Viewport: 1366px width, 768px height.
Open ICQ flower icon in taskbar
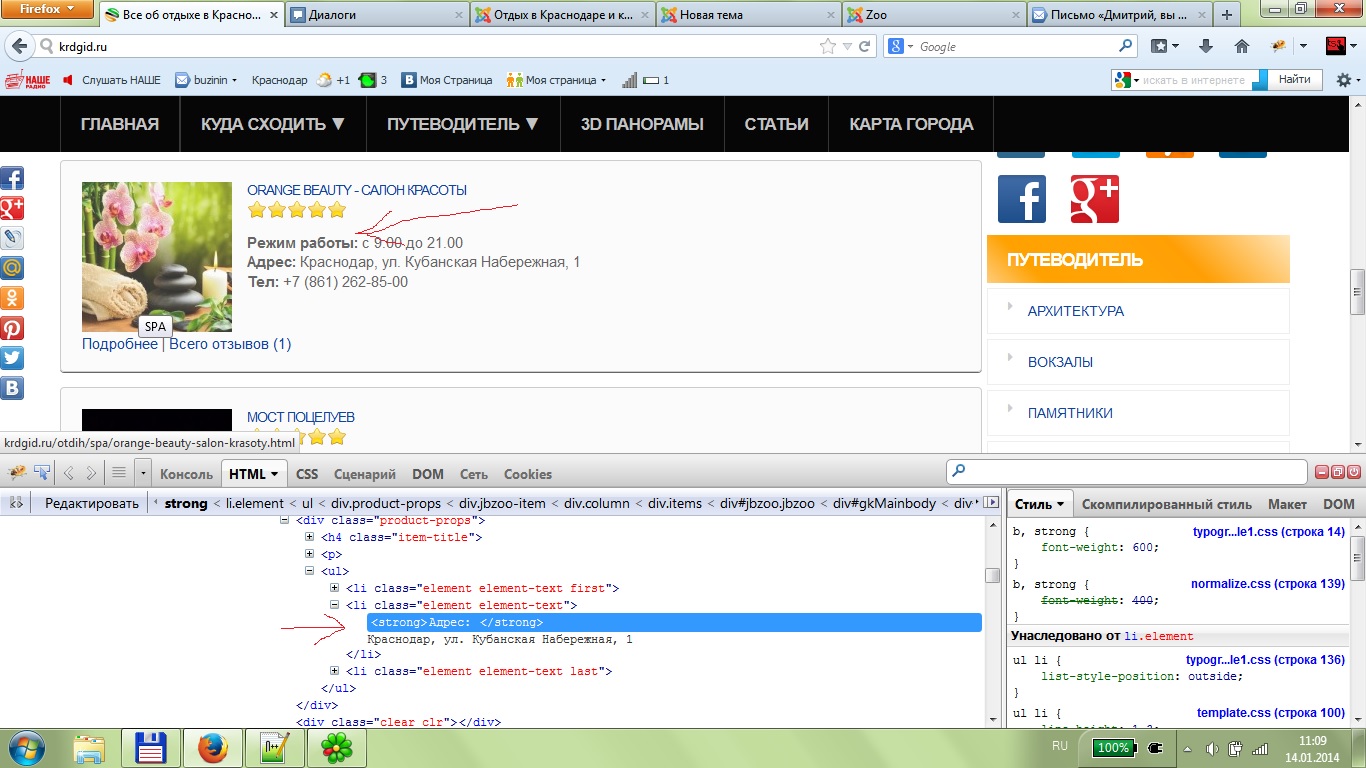coord(336,747)
